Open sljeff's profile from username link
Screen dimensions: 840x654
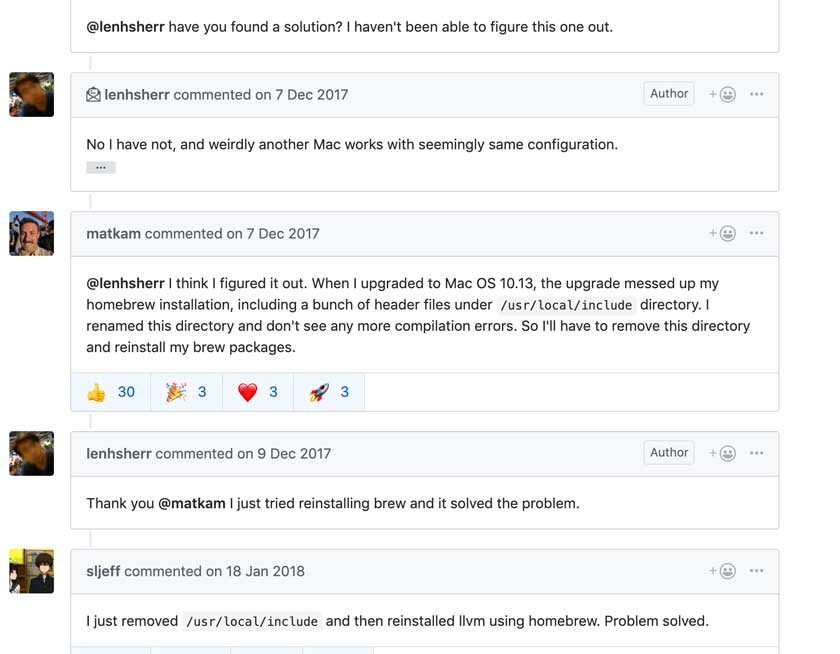point(103,571)
